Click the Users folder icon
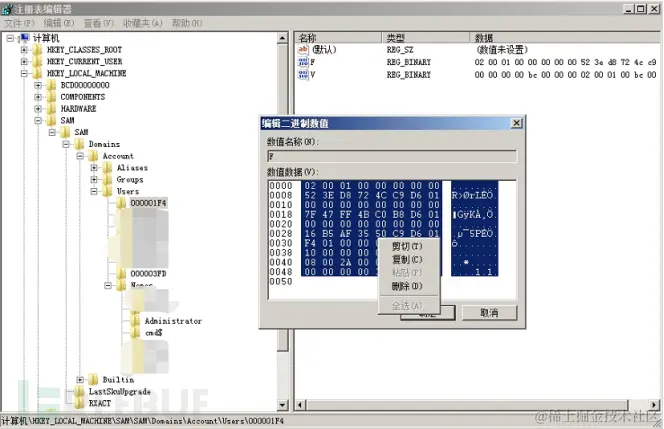Image resolution: width=664 pixels, height=429 pixels. (x=108, y=191)
